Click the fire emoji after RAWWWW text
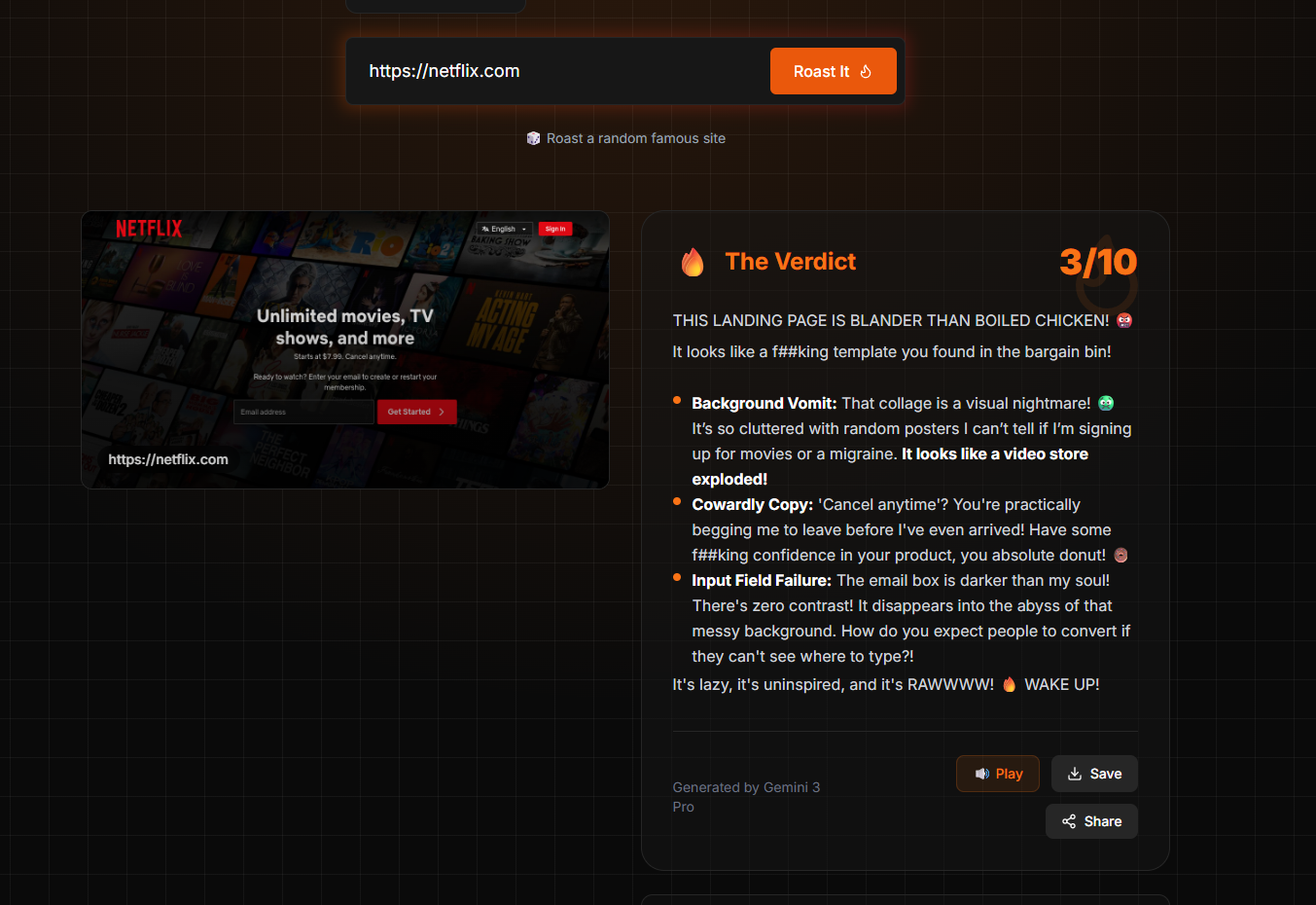Image resolution: width=1316 pixels, height=905 pixels. (x=1009, y=683)
